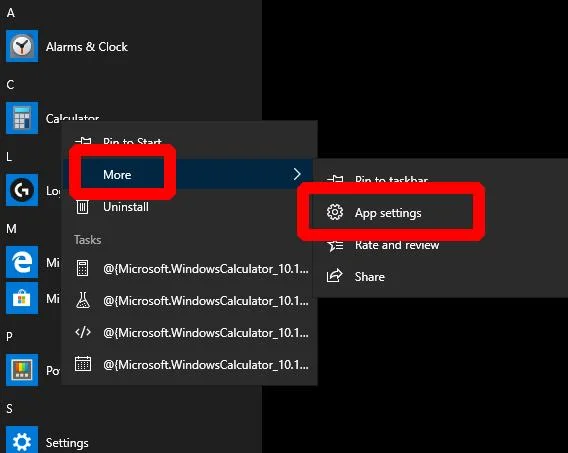Open first WindowsCalculator task entry

click(x=206, y=269)
